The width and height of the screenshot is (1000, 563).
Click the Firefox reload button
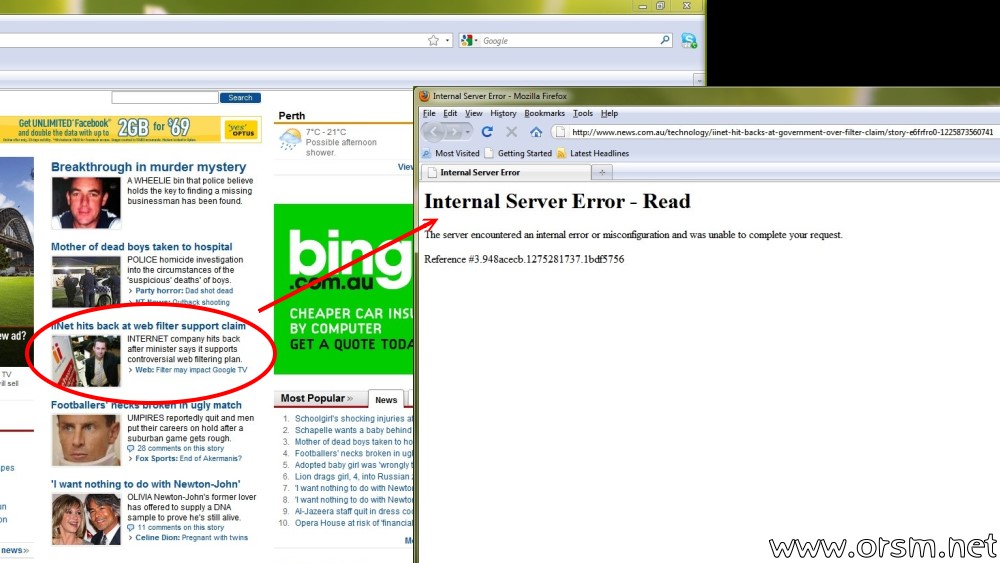[487, 131]
